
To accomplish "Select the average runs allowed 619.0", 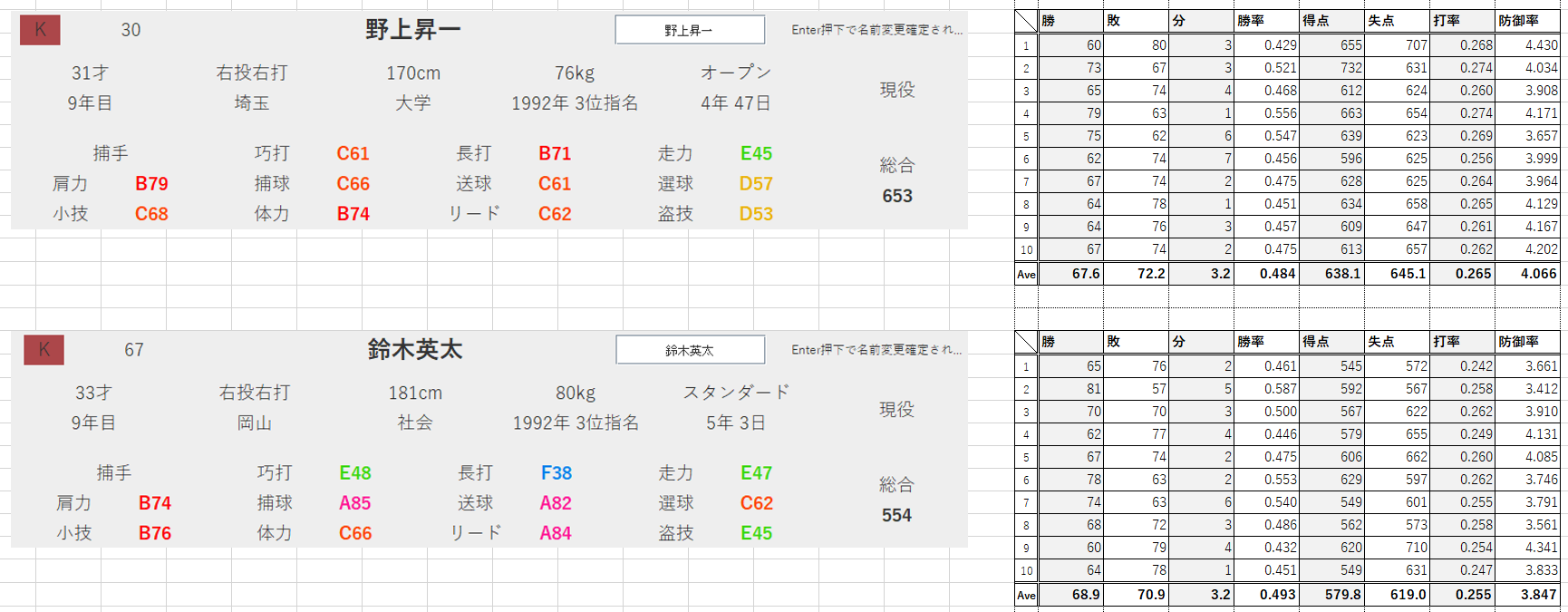I will click(x=1397, y=595).
